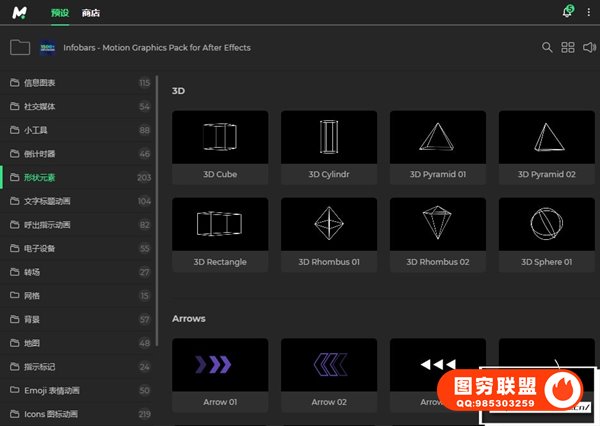Open the Emoji 表情动画 folder

(51, 390)
